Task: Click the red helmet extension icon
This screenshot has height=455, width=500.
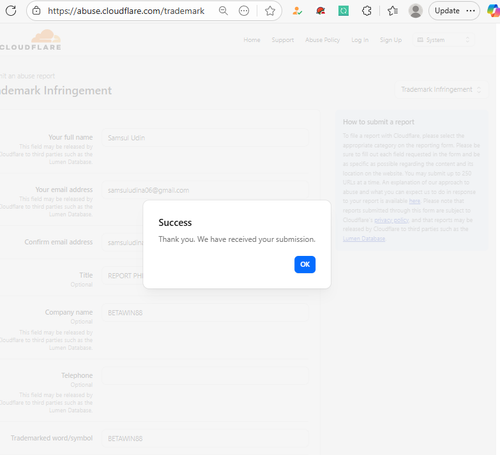Action: 320,11
